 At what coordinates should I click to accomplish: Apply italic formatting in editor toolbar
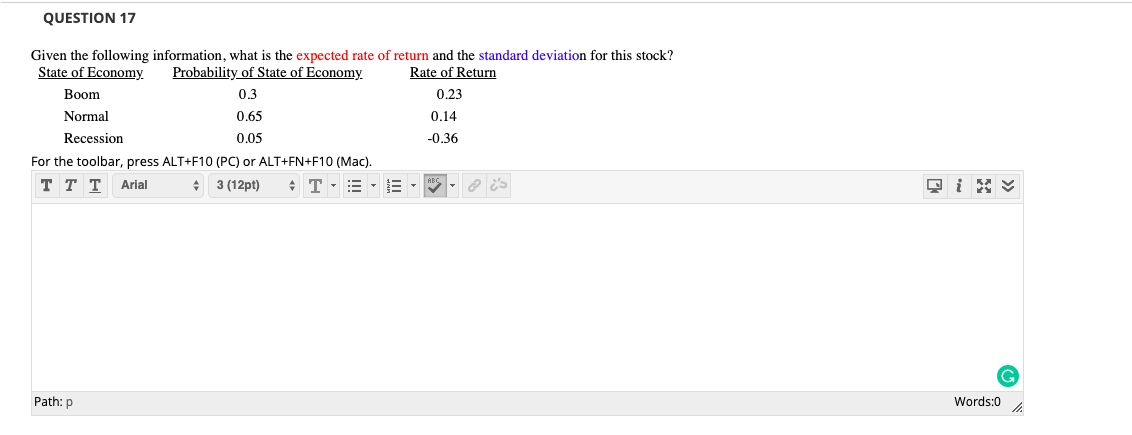(x=71, y=185)
